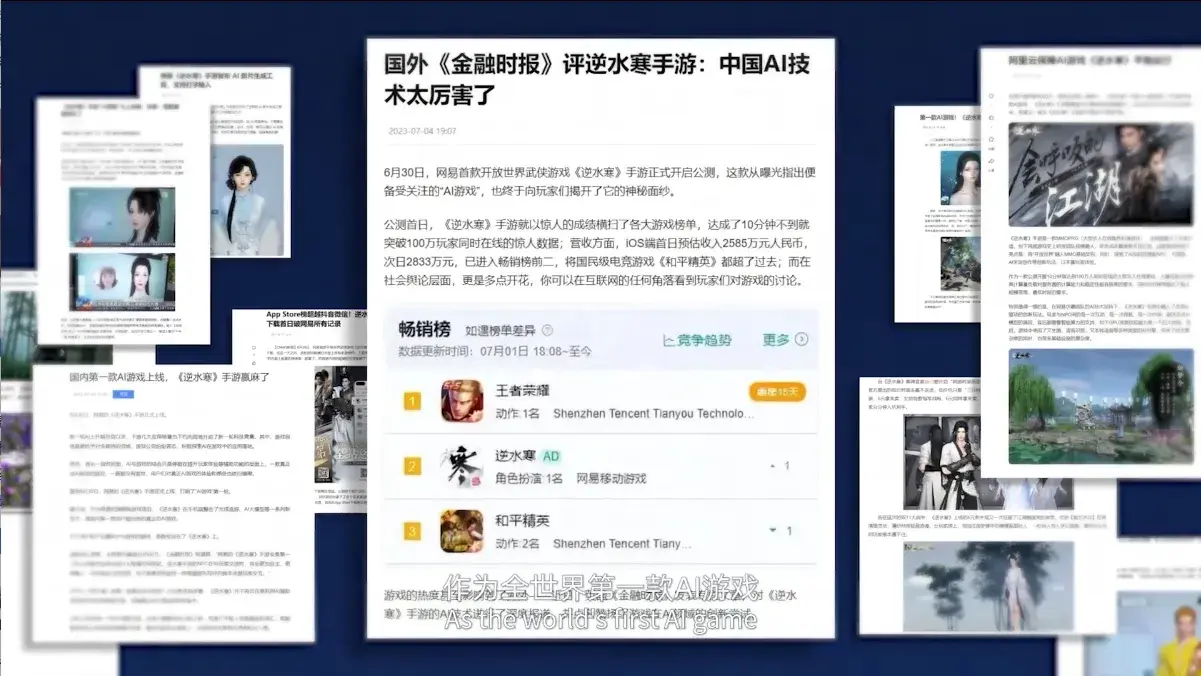Select the 王者荣耀 game name

click(522, 391)
